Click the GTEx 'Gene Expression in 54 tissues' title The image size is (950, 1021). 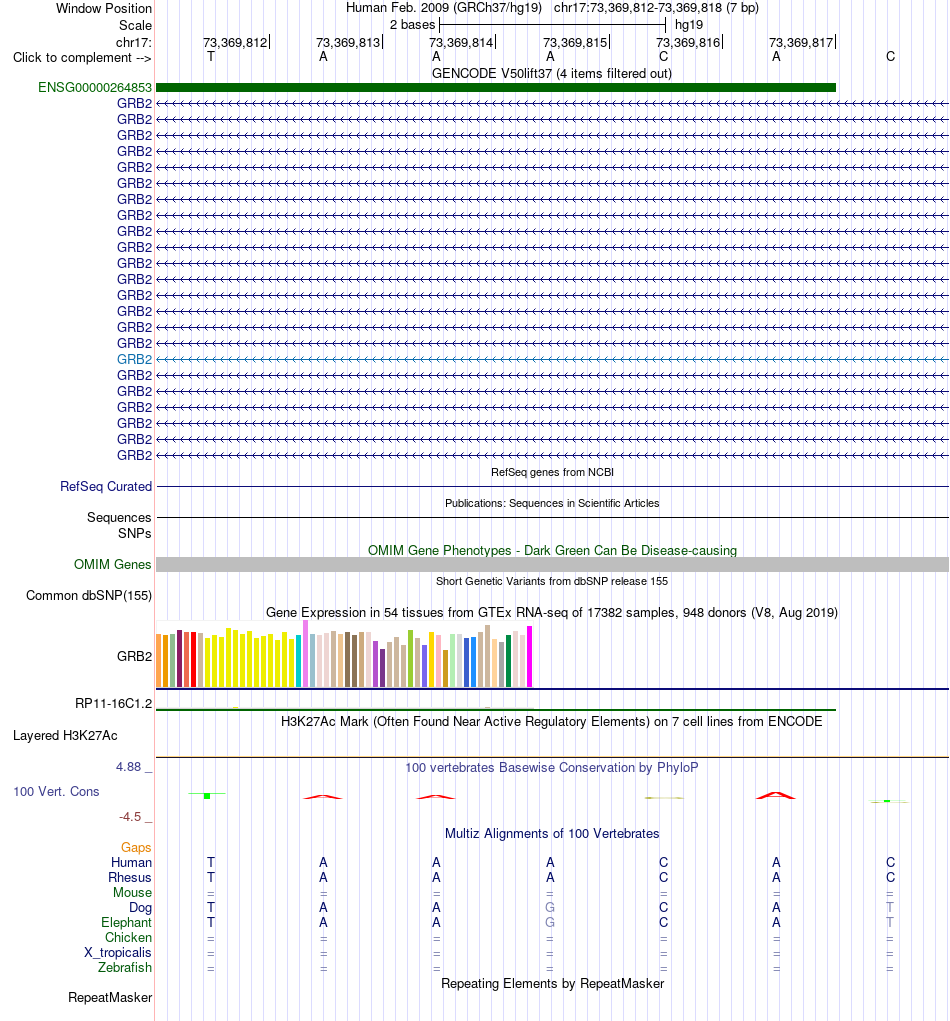click(x=552, y=613)
